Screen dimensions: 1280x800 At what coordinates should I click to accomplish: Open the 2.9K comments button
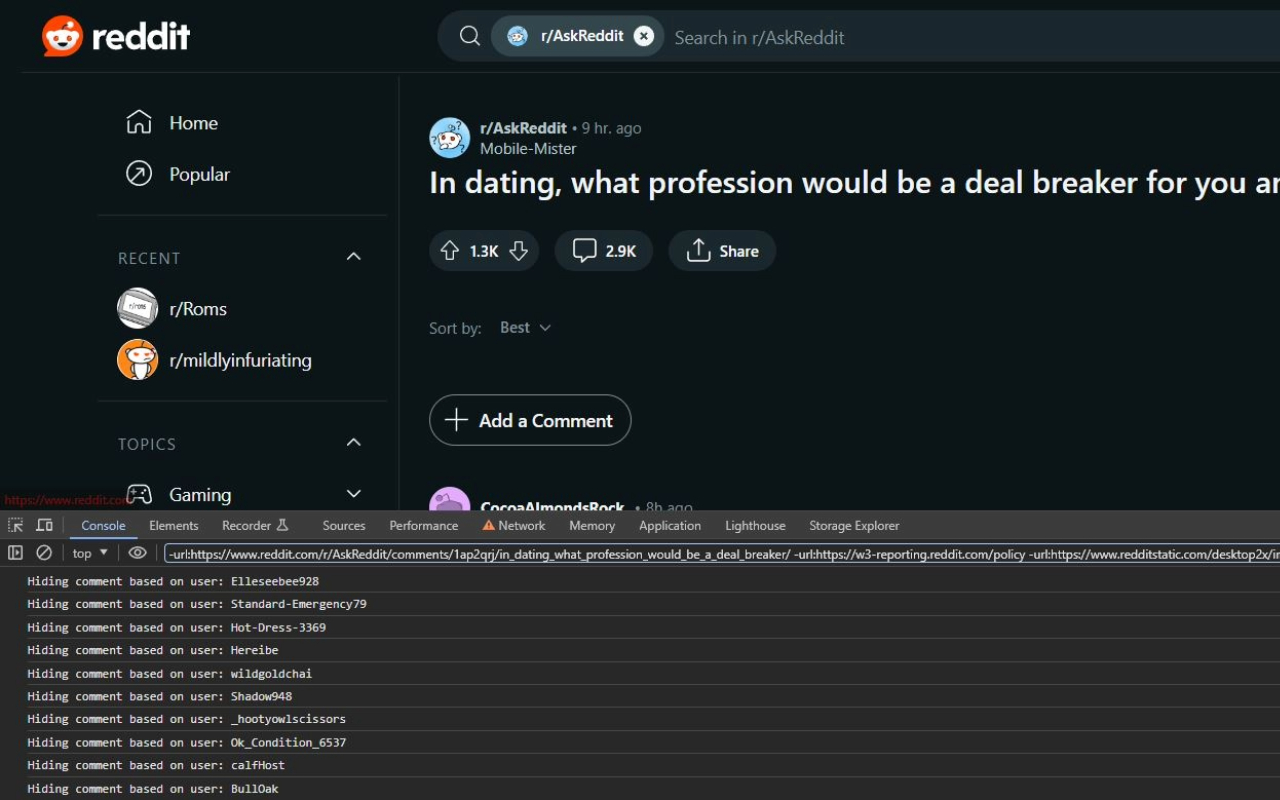(604, 251)
